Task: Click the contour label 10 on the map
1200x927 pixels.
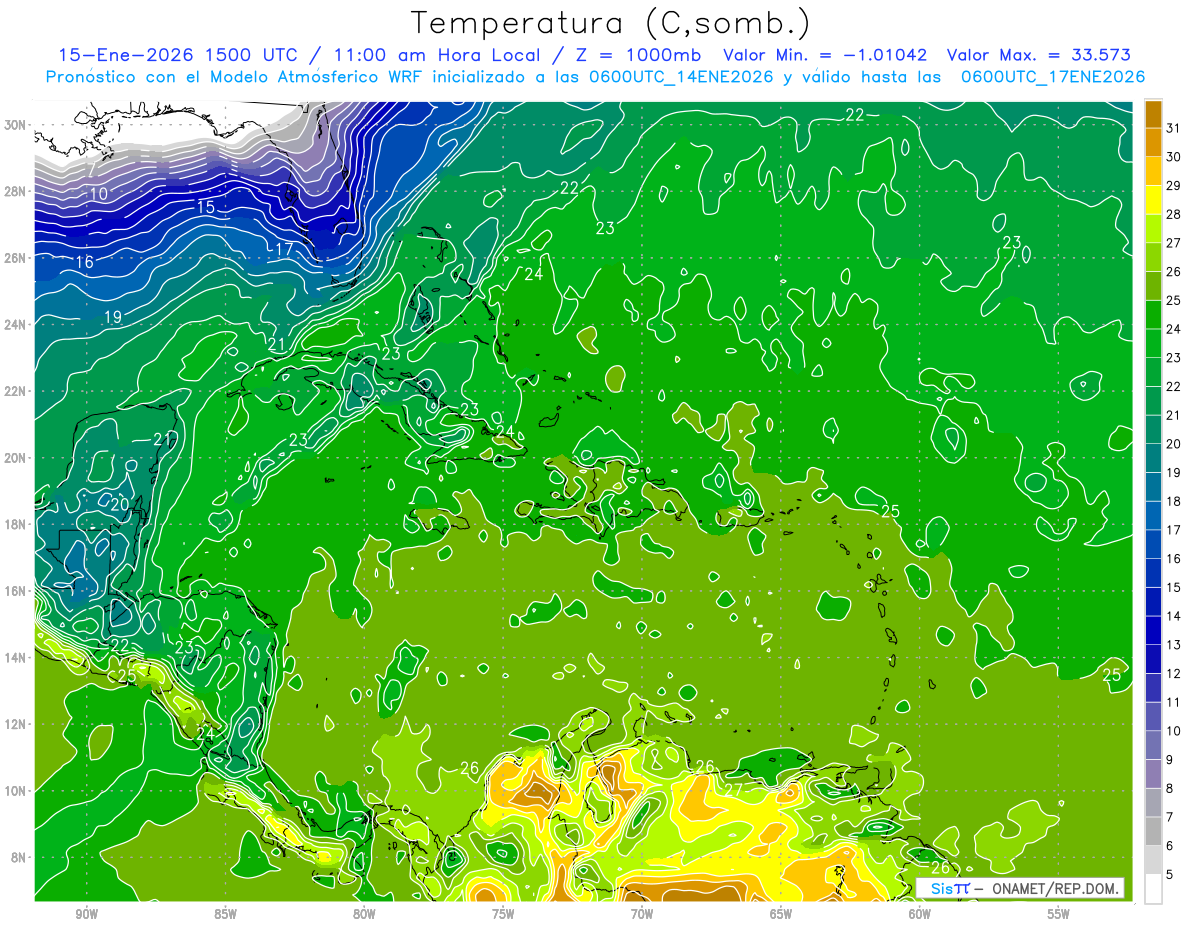Action: 99,194
